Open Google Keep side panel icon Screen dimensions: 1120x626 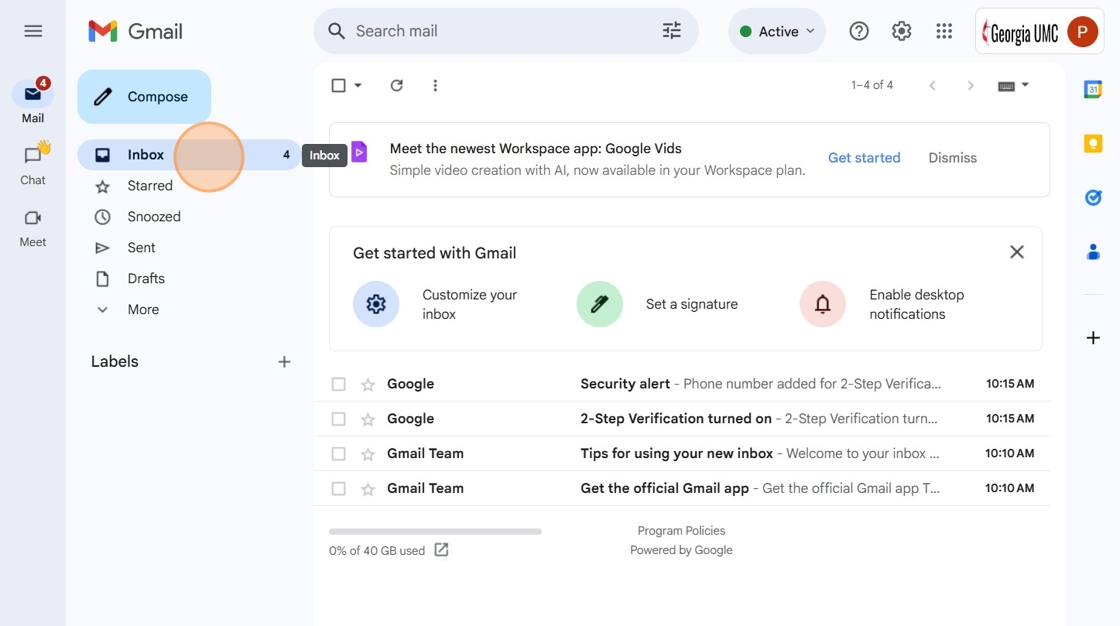point(1093,144)
